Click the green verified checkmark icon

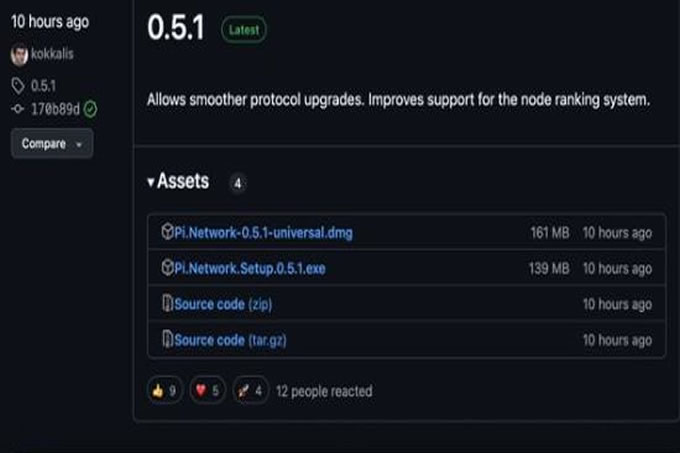coord(90,109)
